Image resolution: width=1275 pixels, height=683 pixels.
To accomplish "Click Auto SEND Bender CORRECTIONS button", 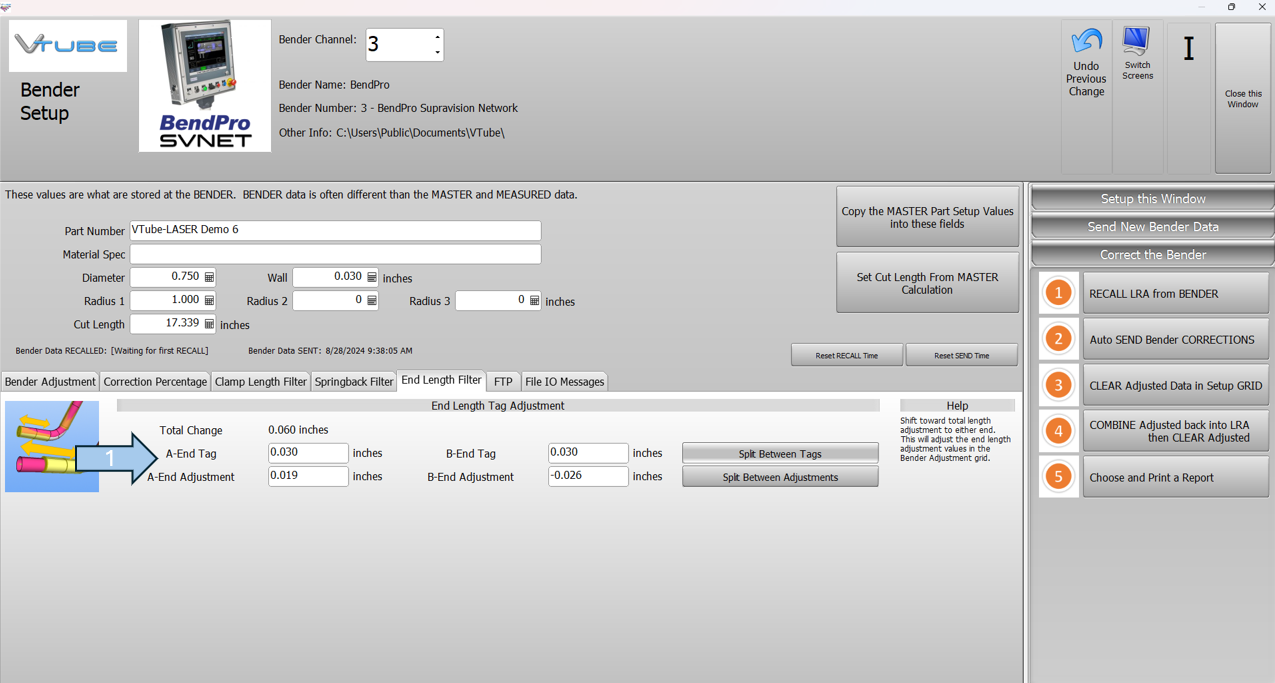I will click(x=1175, y=339).
